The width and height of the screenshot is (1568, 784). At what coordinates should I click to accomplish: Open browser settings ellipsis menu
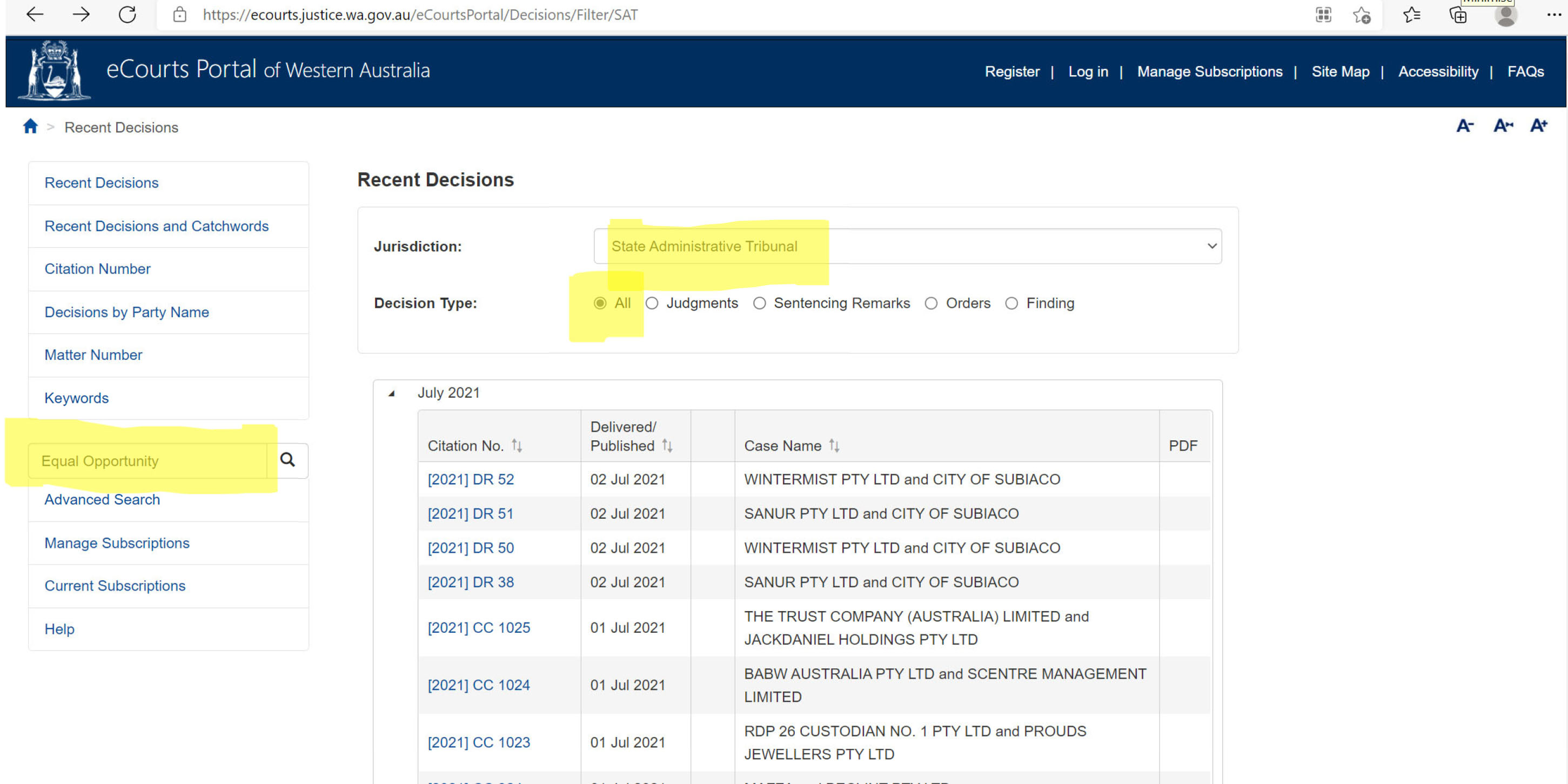(1553, 15)
